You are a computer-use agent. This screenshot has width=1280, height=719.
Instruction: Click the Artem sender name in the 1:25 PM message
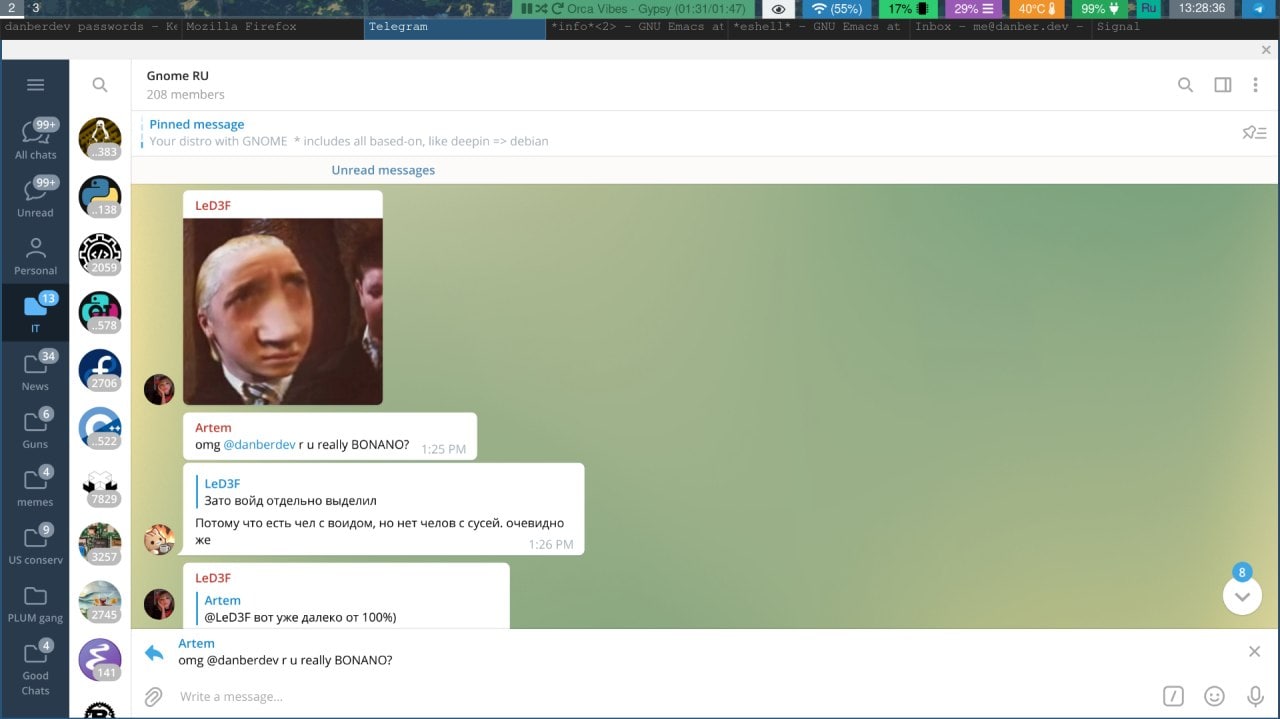pyautogui.click(x=213, y=428)
